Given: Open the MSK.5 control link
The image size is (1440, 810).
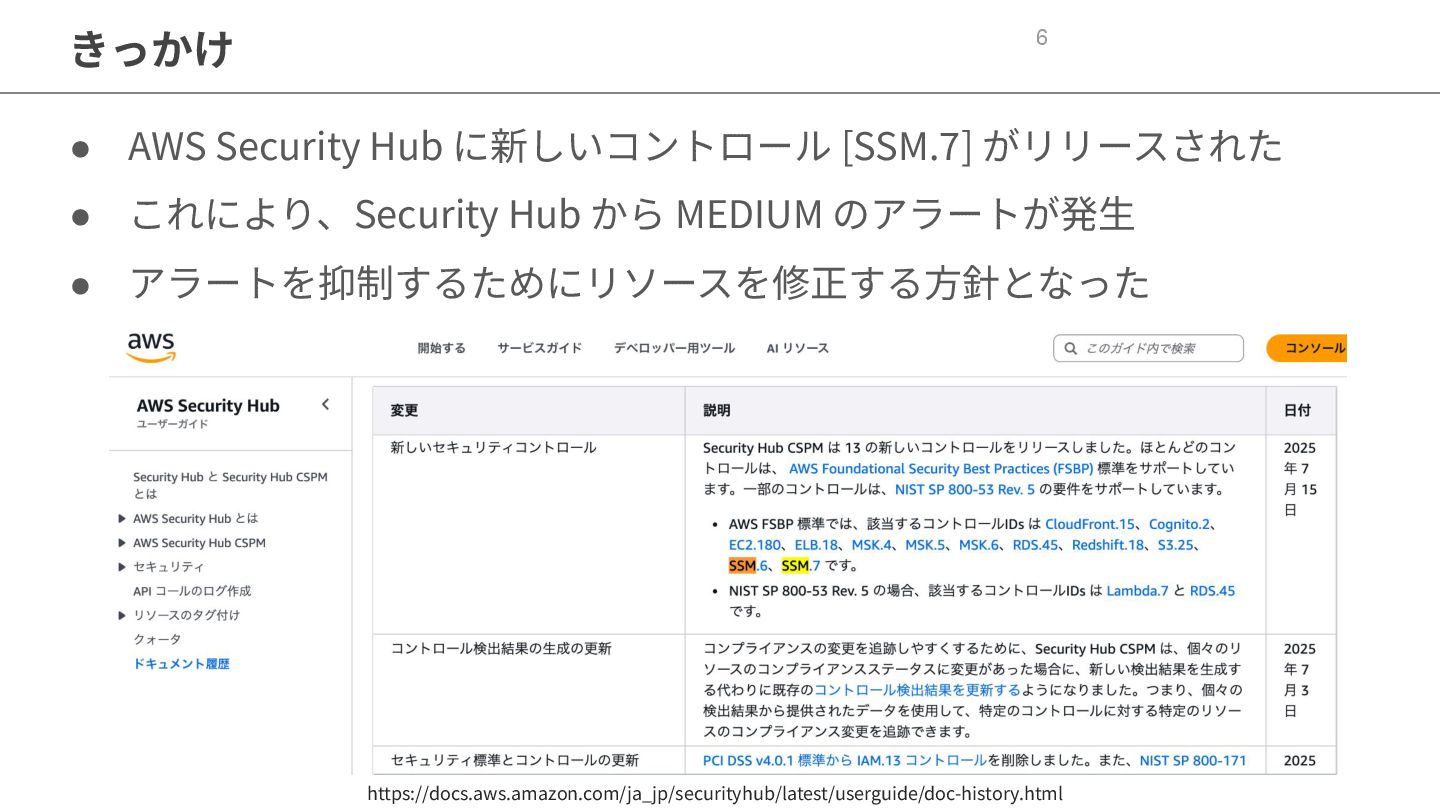Looking at the screenshot, I should (x=925, y=545).
